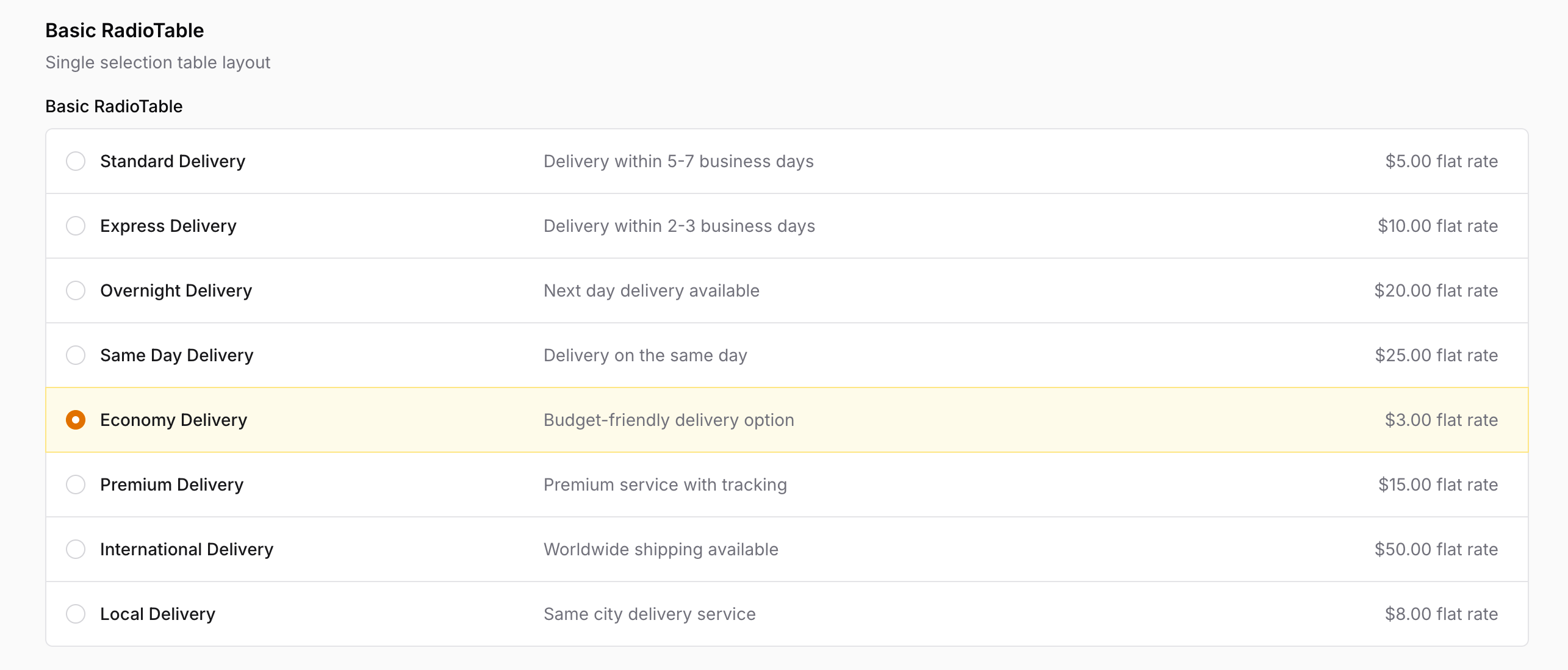The width and height of the screenshot is (1568, 670).
Task: Click the Standard Delivery label text
Action: pos(173,161)
